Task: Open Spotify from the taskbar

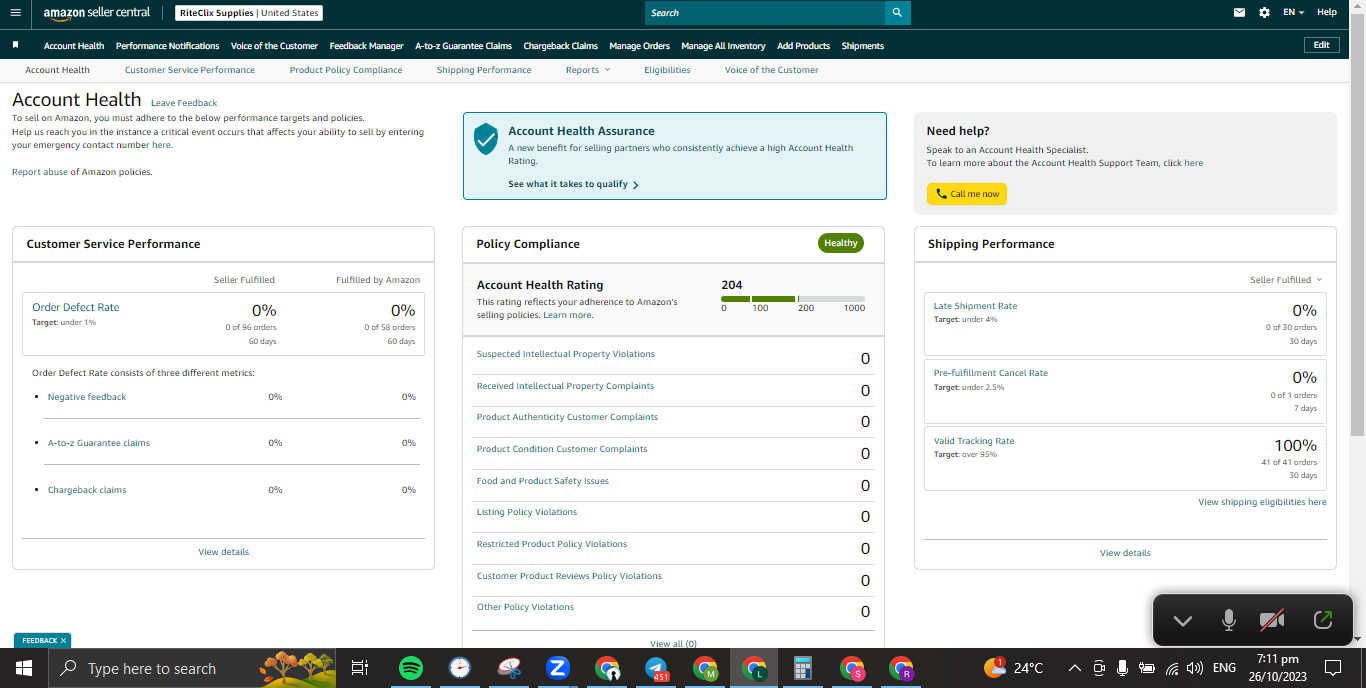Action: [x=411, y=668]
